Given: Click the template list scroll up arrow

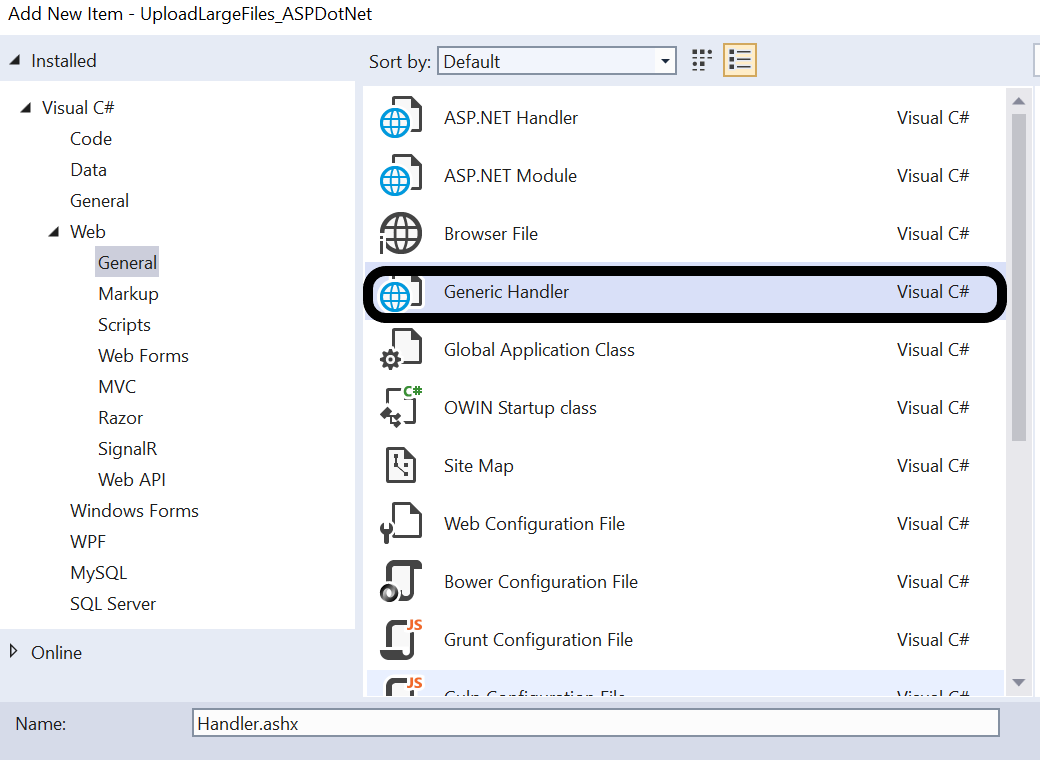Looking at the screenshot, I should tap(1019, 101).
